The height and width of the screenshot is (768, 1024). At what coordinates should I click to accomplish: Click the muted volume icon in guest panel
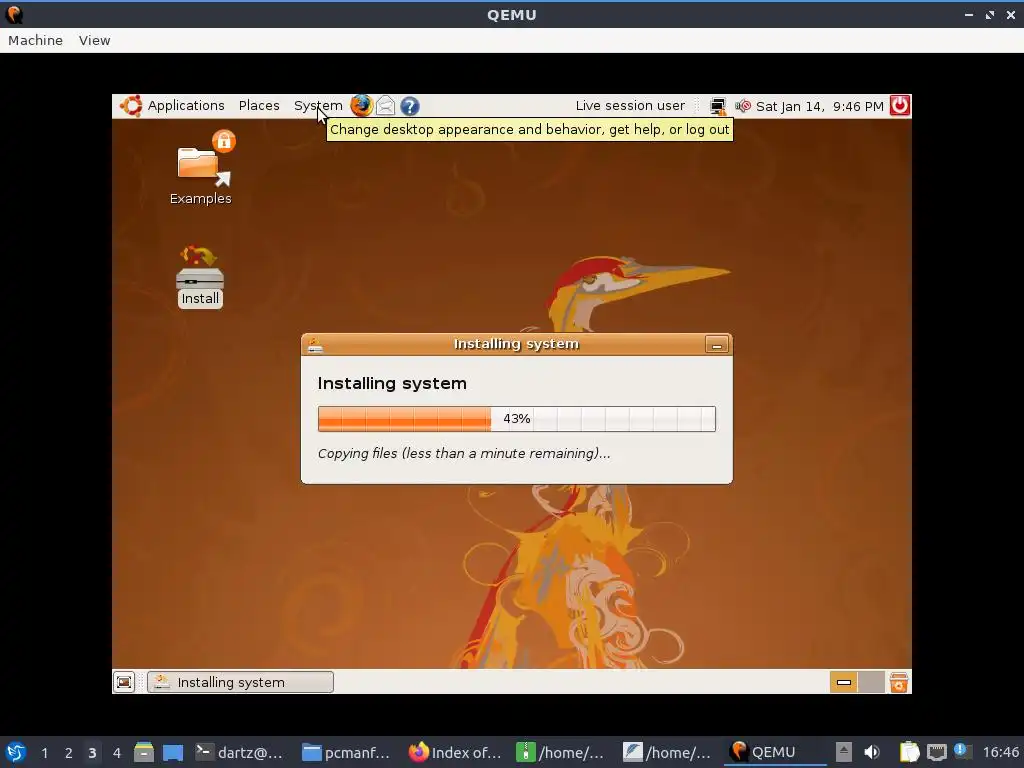[743, 106]
